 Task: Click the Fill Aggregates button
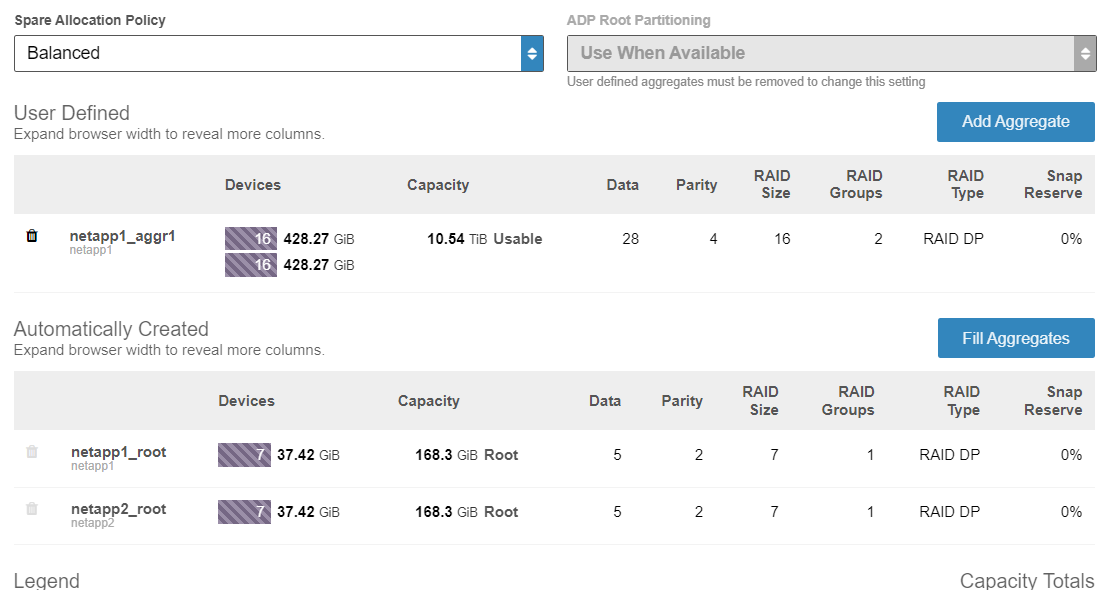click(1015, 339)
